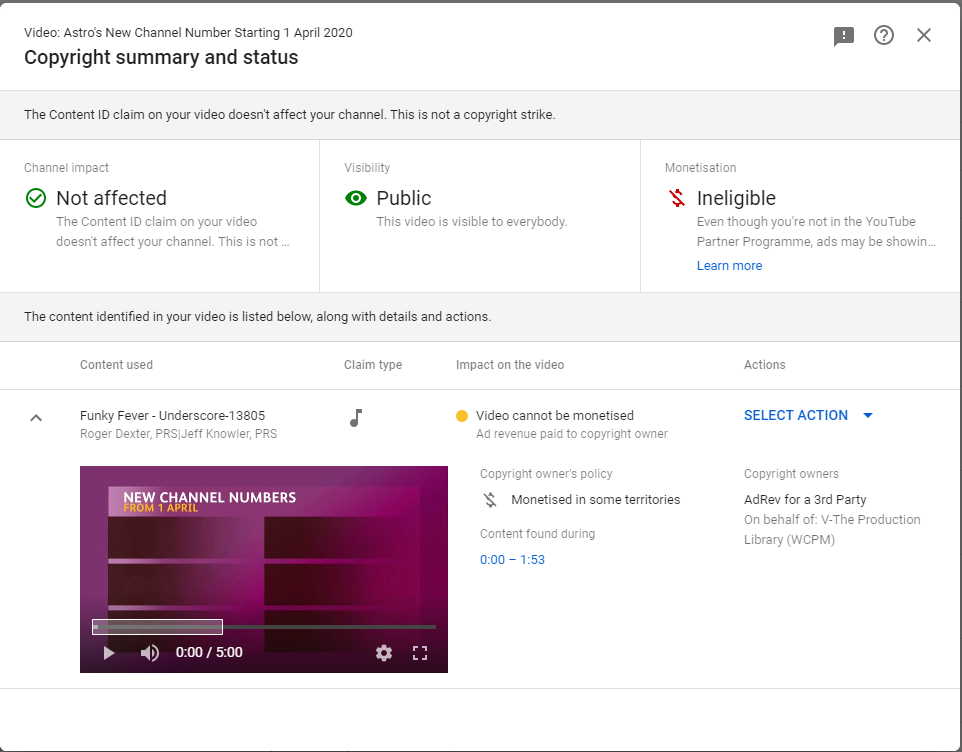962x752 pixels.
Task: Click the 0:00 / 5:00 time display
Action: [x=209, y=652]
